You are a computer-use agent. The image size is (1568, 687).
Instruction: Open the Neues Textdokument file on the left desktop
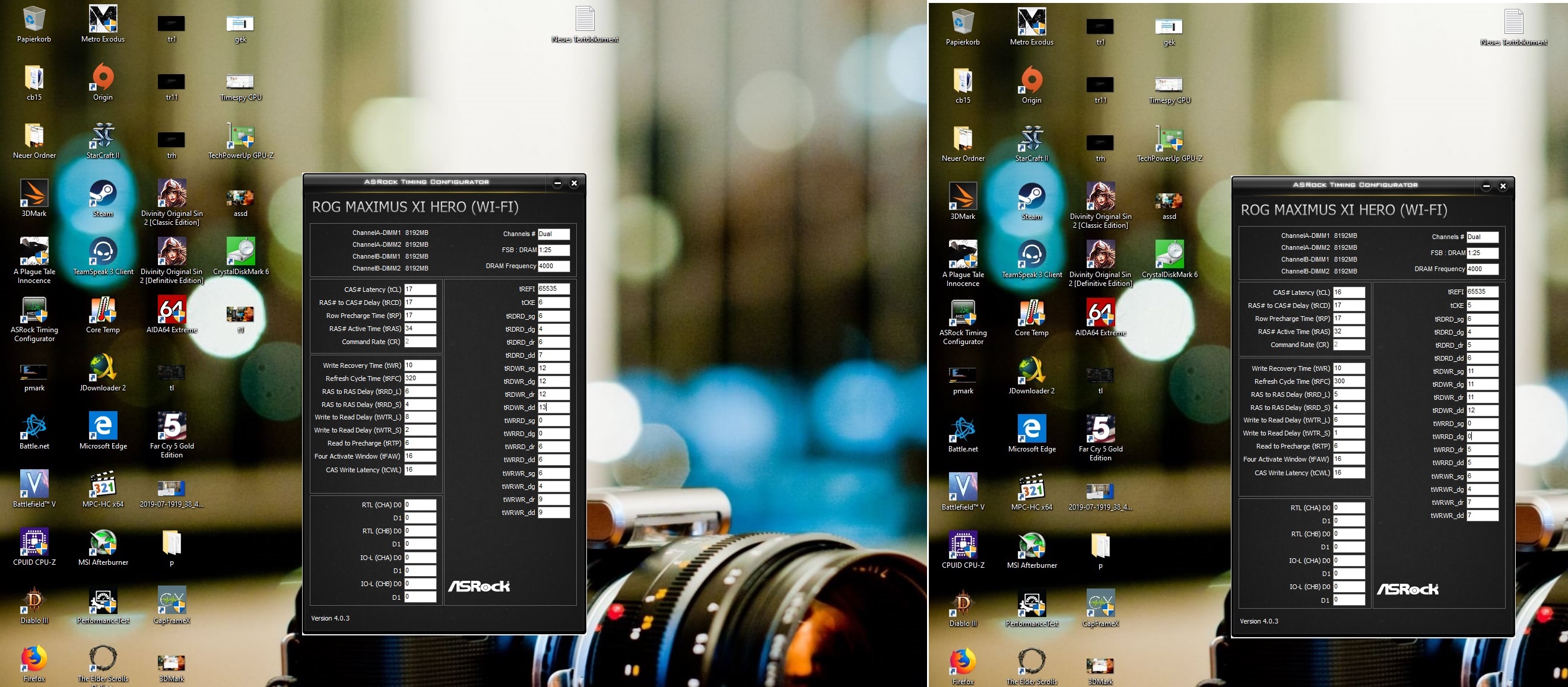pos(585,20)
